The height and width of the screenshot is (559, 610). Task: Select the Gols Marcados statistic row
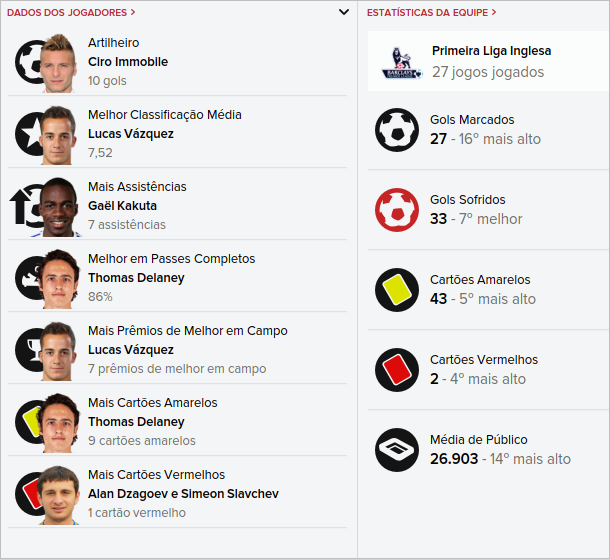[485, 130]
